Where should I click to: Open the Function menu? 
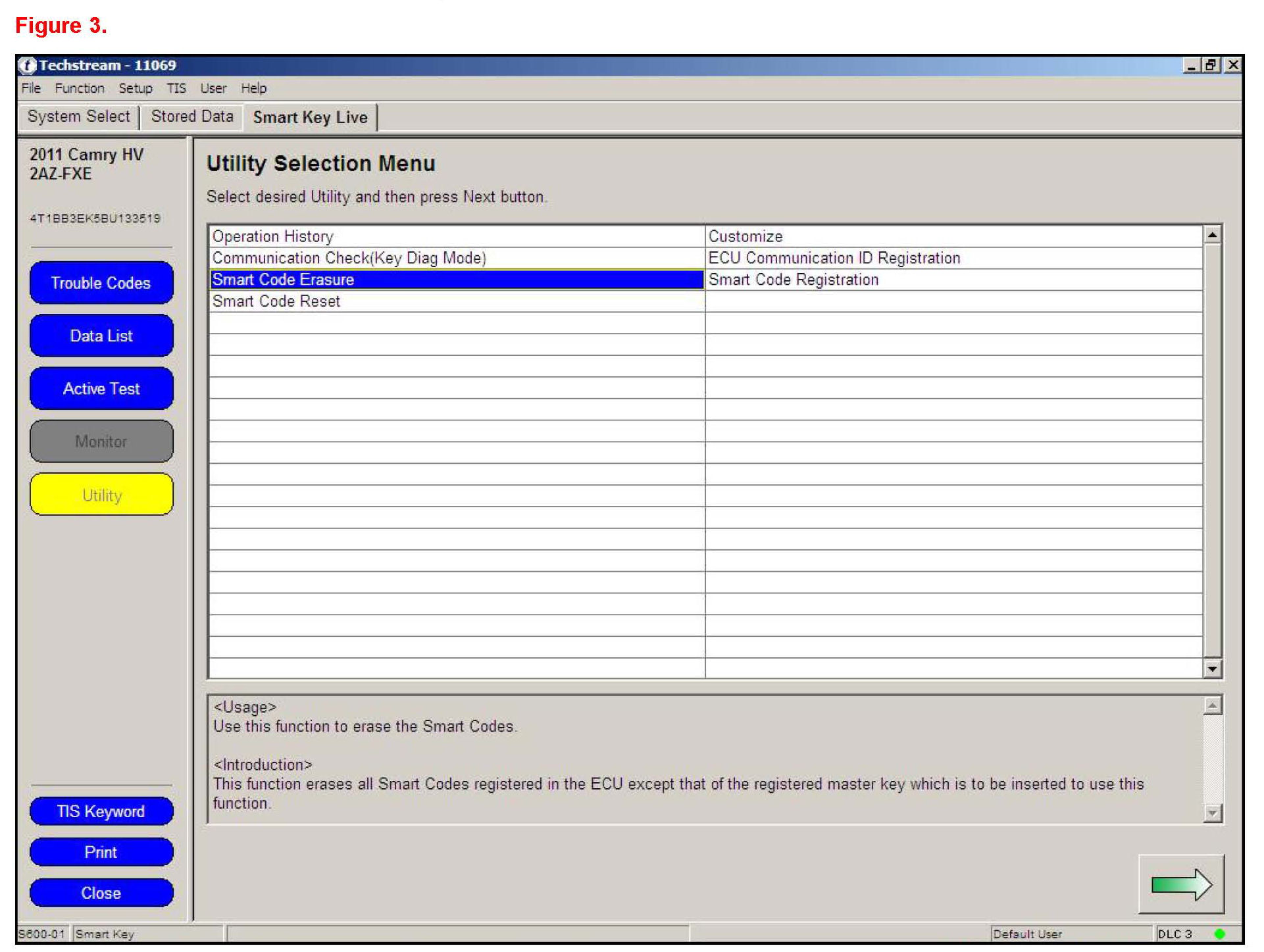[x=79, y=88]
